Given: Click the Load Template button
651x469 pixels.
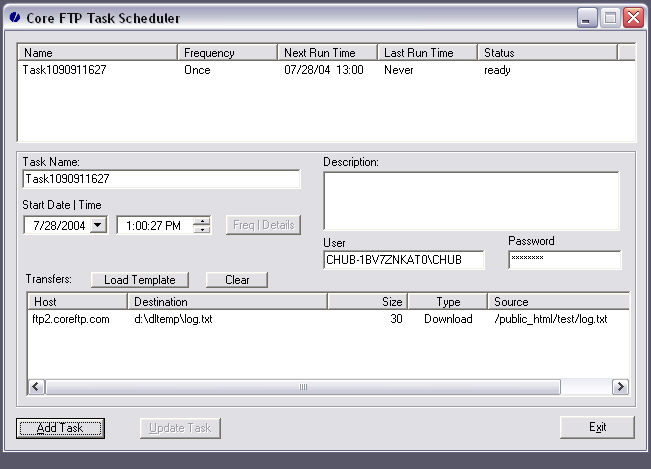Looking at the screenshot, I should (x=139, y=280).
